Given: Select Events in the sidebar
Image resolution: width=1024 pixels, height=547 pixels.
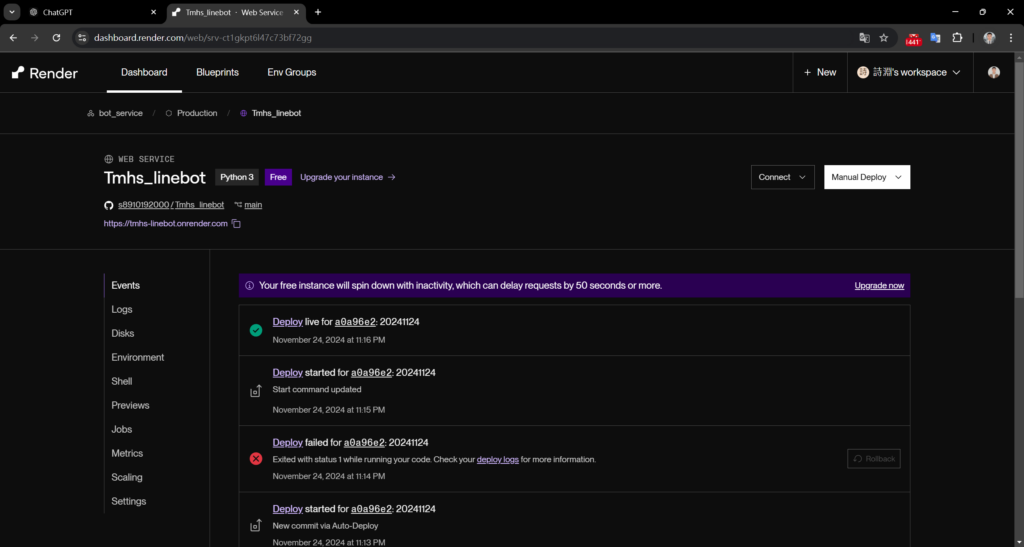Looking at the screenshot, I should 125,285.
